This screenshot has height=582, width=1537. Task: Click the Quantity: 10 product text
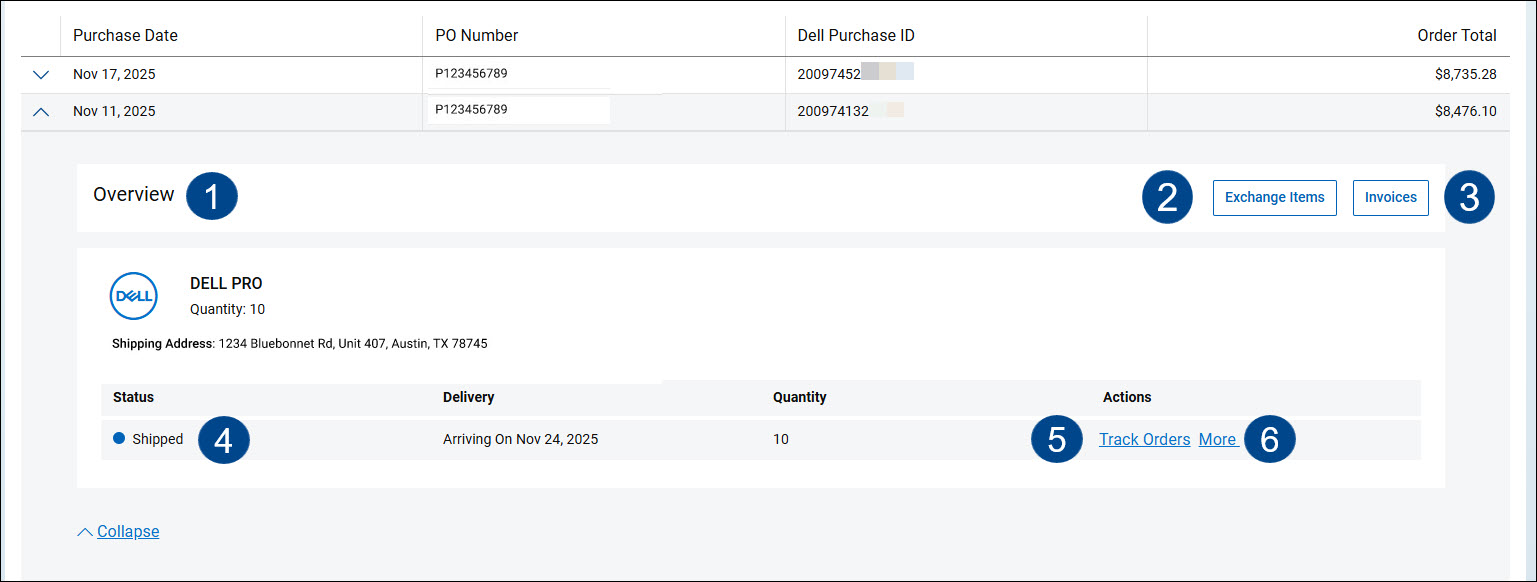pos(228,309)
